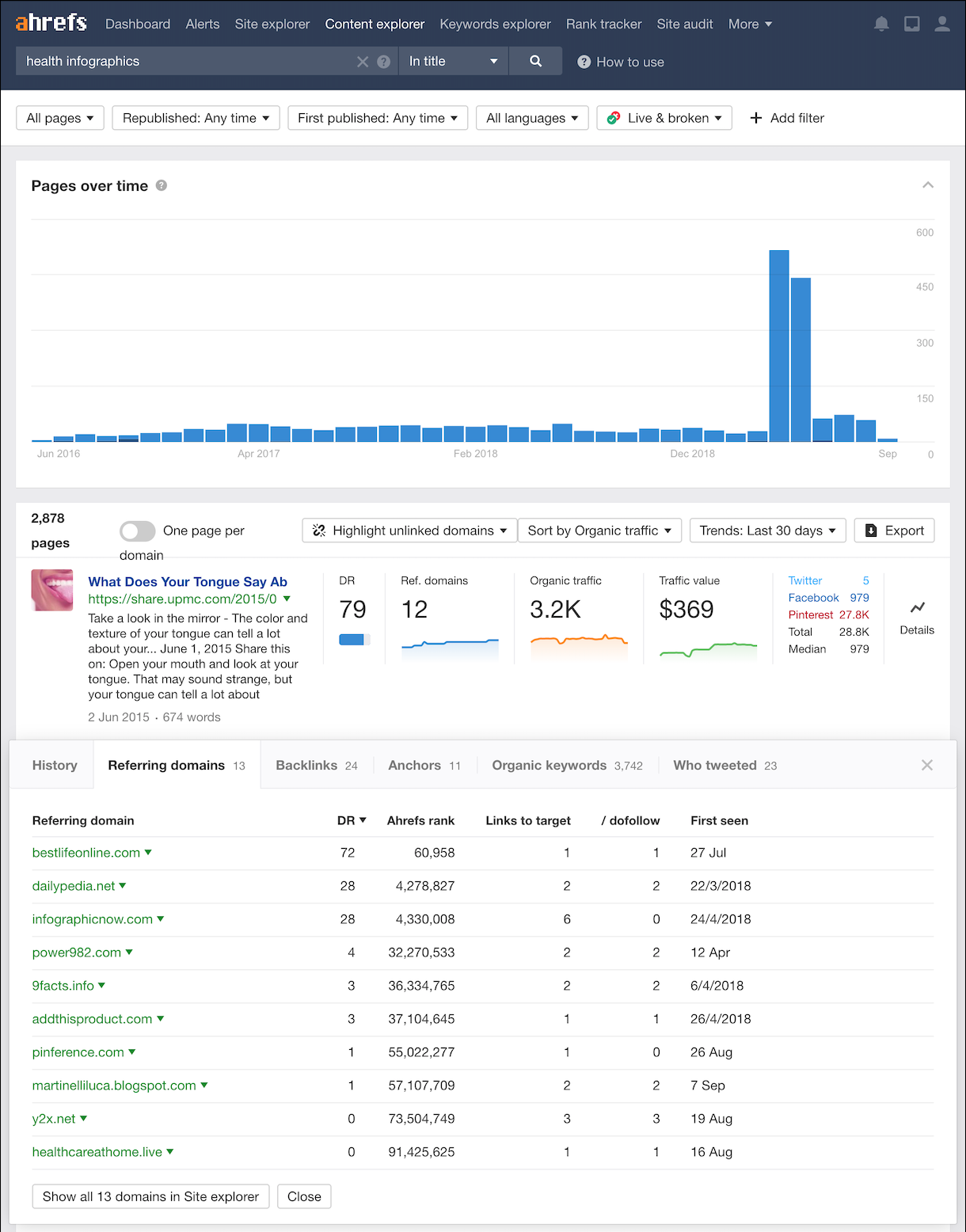Viewport: 966px width, 1232px height.
Task: Open Trends: Last 30 days dropdown
Action: (x=768, y=530)
